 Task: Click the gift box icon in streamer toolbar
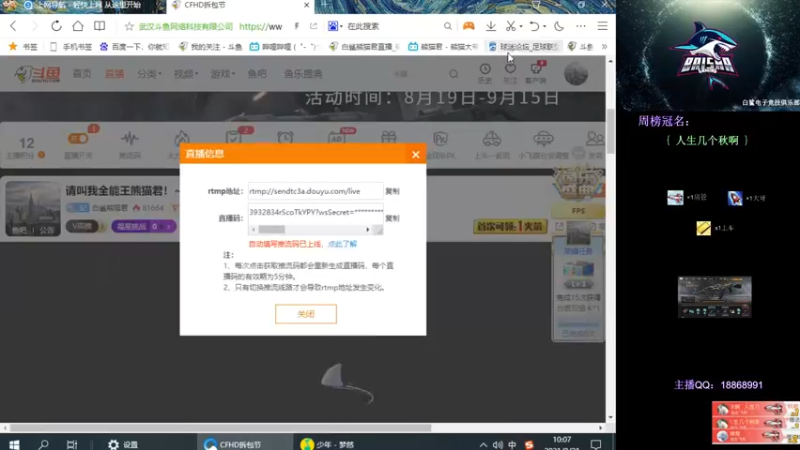pos(389,138)
